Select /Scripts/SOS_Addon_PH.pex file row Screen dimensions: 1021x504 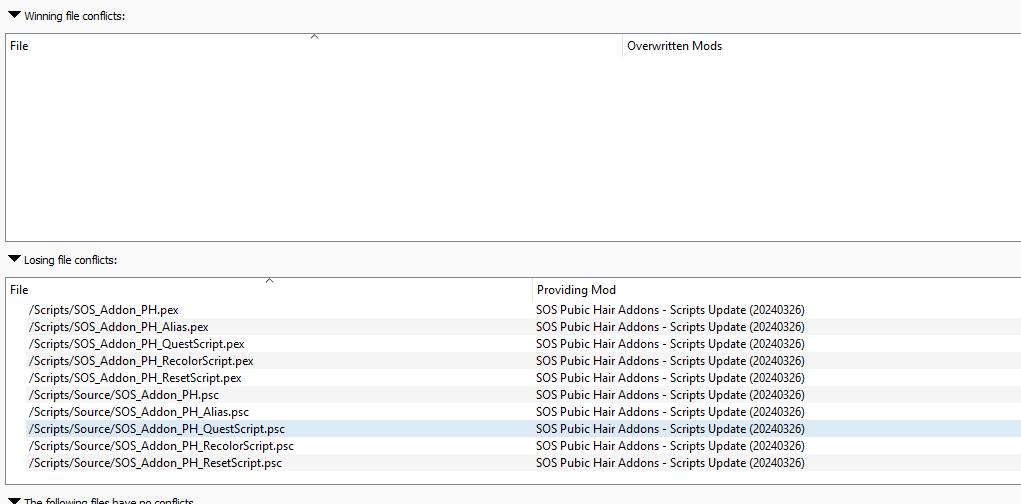tap(104, 310)
